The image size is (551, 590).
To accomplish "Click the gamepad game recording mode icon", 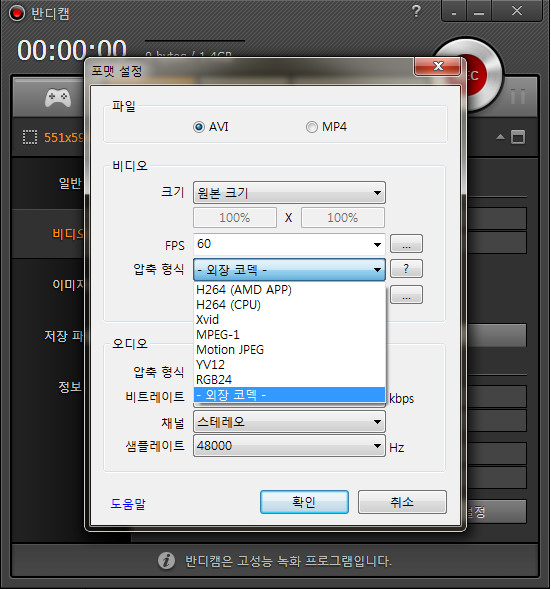I will pos(58,98).
